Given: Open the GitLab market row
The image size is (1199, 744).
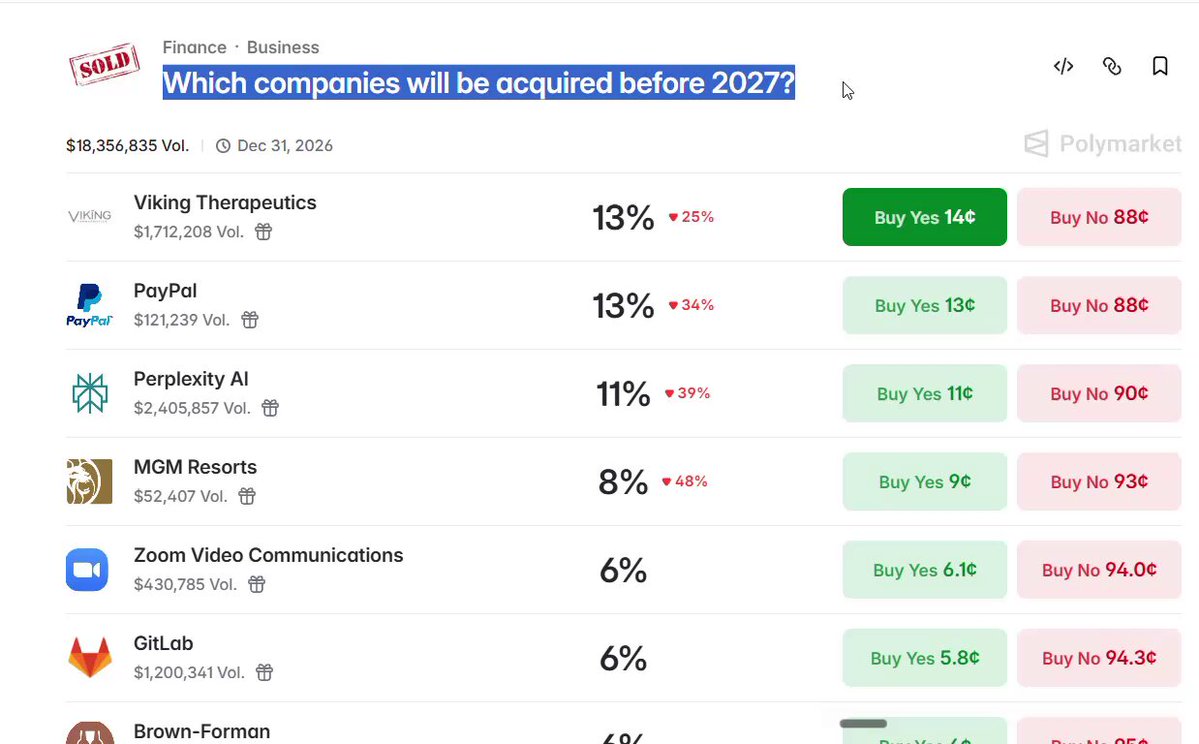Looking at the screenshot, I should [x=623, y=658].
